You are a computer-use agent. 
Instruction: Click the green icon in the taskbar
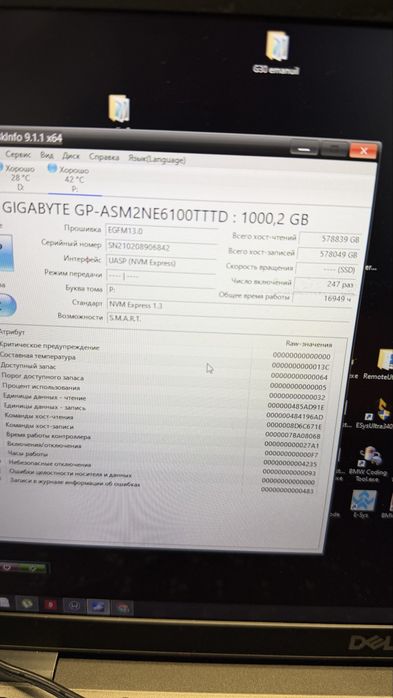27,604
